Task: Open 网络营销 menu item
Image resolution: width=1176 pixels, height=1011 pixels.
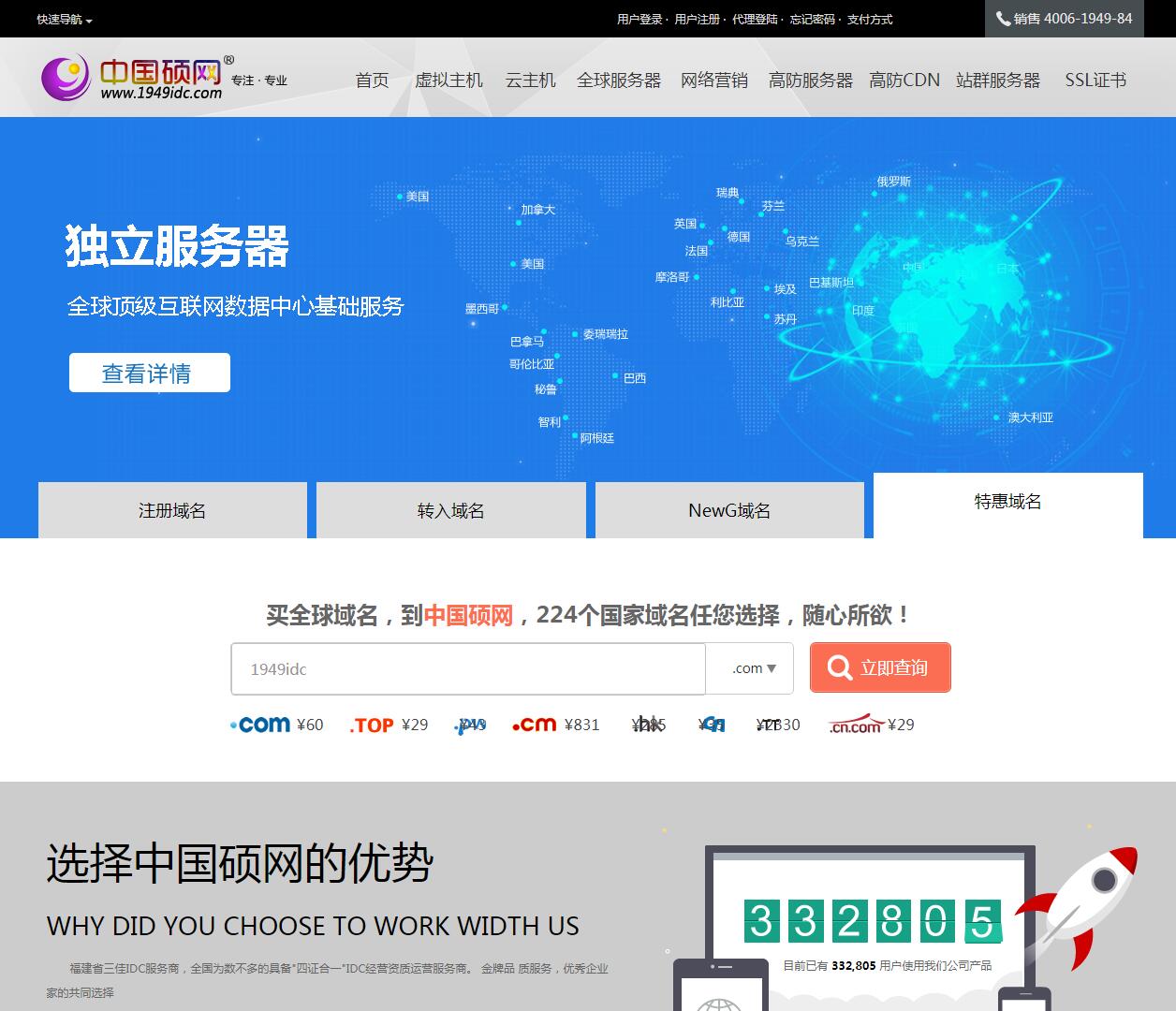Action: 714,81
